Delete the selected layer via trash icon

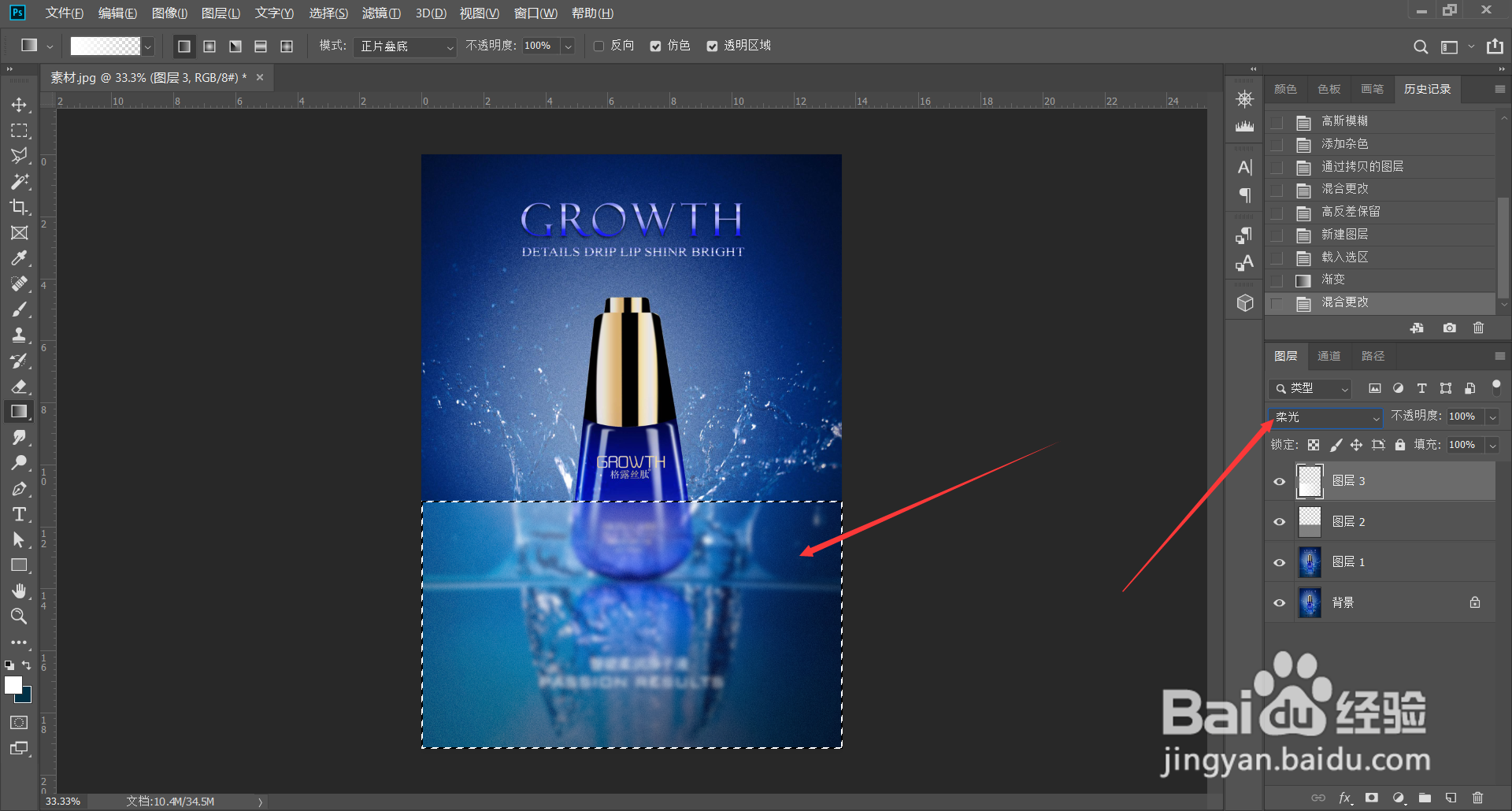click(x=1477, y=798)
